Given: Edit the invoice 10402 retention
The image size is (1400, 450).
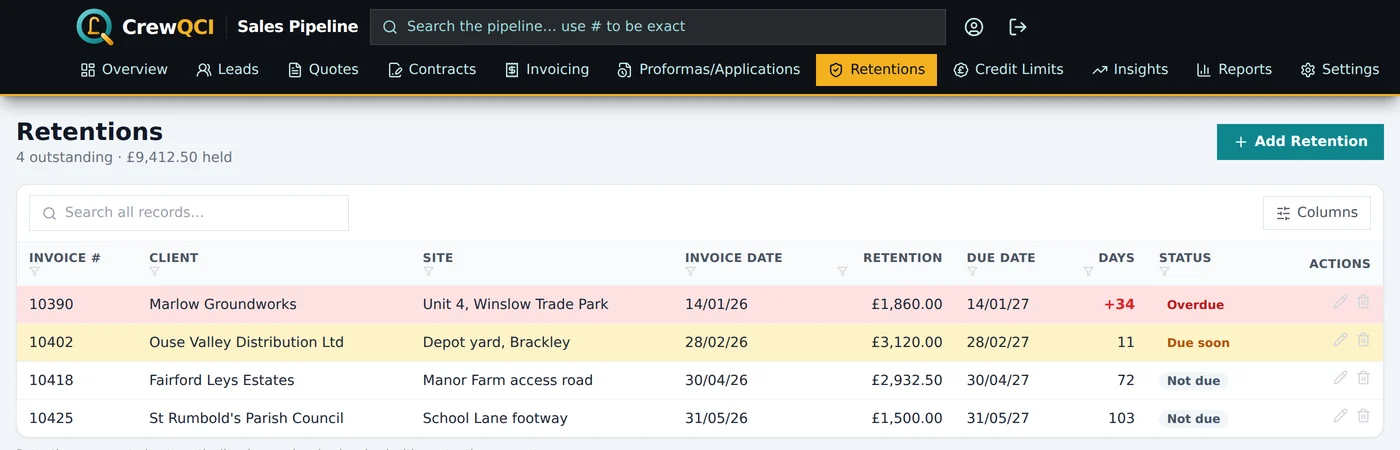Looking at the screenshot, I should [x=1341, y=340].
